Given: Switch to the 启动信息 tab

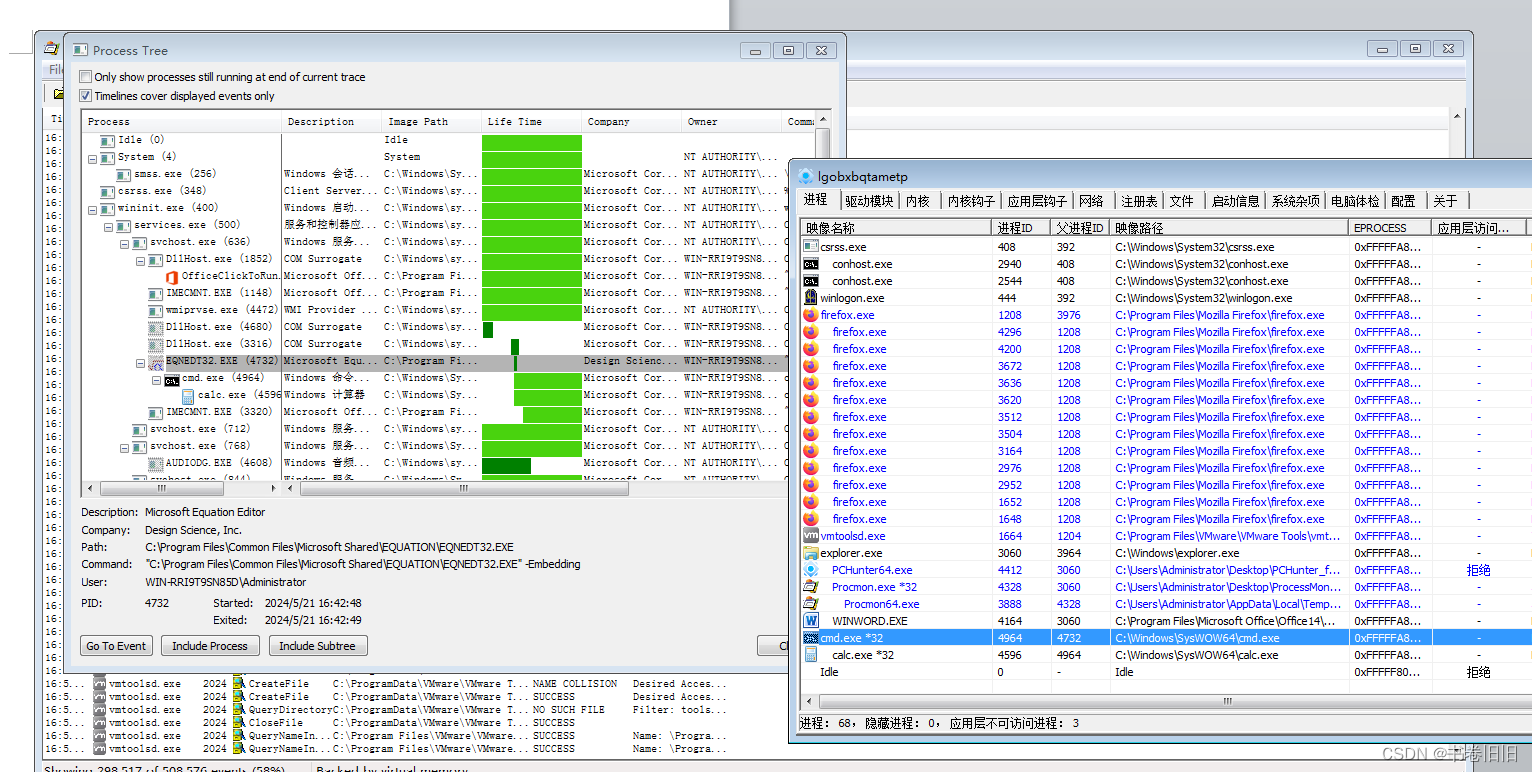Looking at the screenshot, I should 1235,201.
